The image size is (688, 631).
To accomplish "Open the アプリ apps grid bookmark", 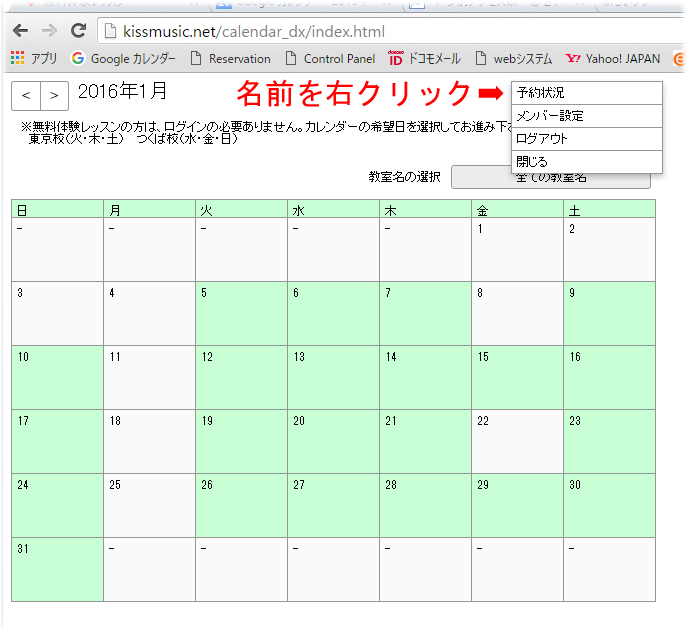I will (x=34, y=58).
